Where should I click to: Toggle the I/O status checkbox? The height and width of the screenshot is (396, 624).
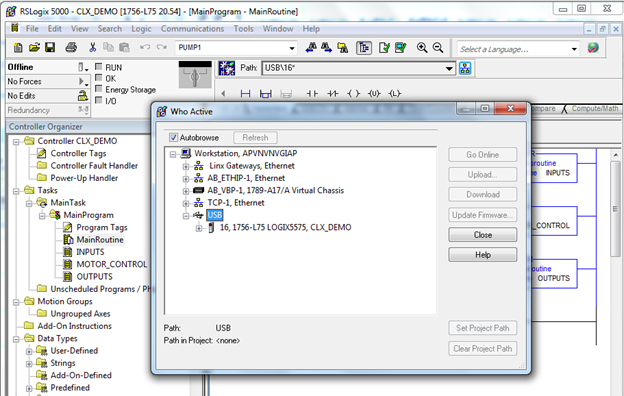point(99,100)
